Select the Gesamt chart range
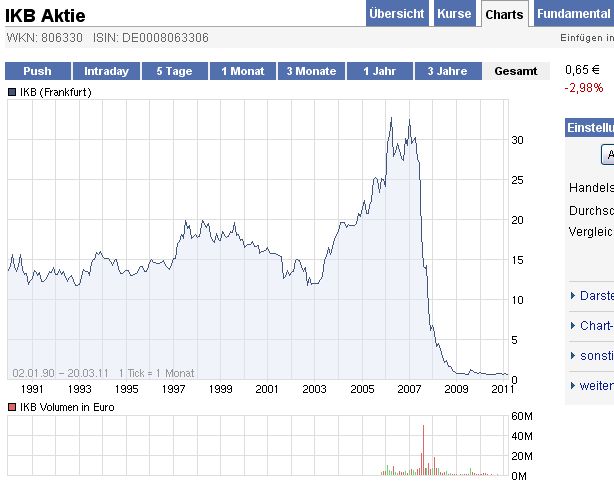Screen dimensions: 614x486 tap(516, 71)
